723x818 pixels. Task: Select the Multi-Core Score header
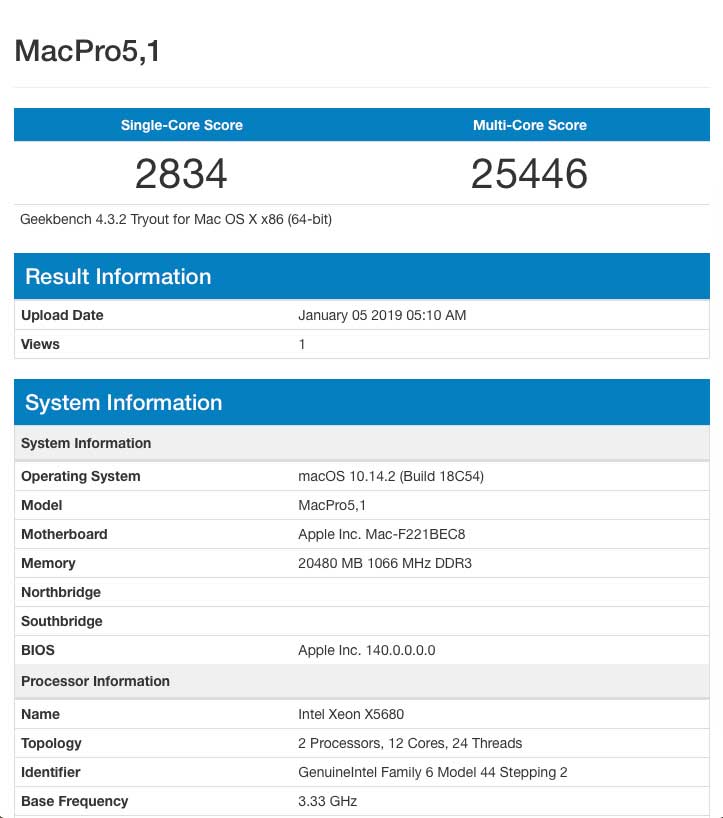click(529, 125)
